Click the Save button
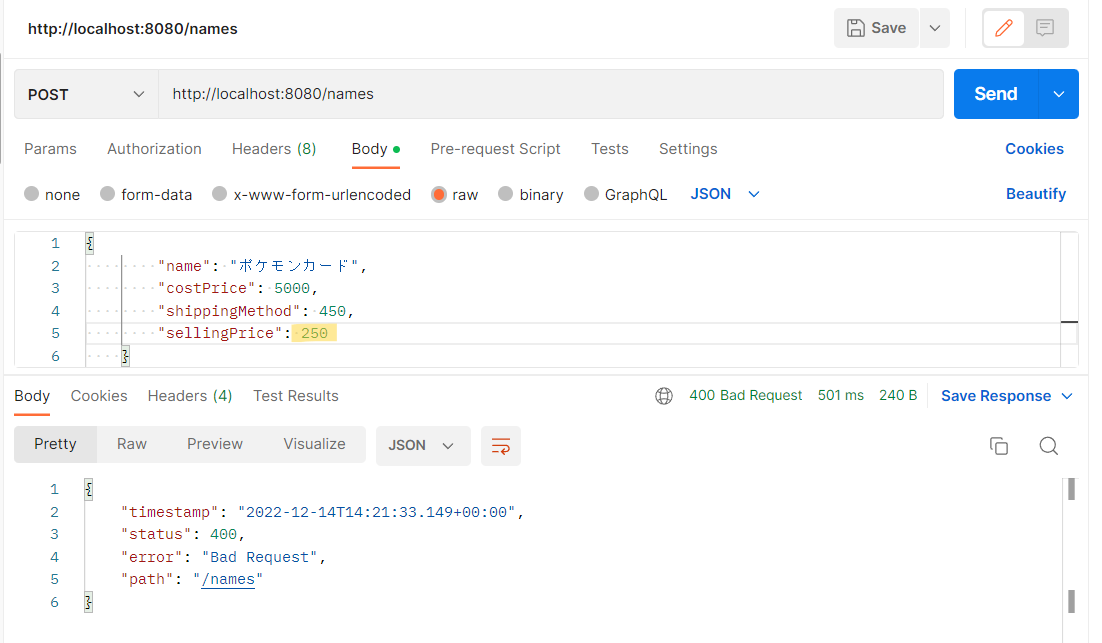1102x643 pixels. [876, 28]
